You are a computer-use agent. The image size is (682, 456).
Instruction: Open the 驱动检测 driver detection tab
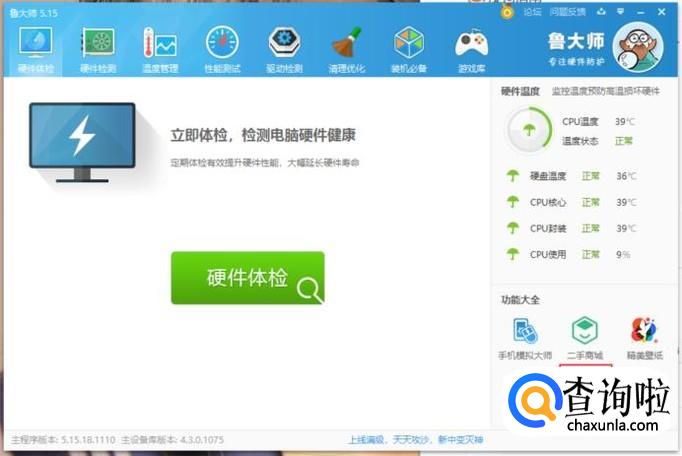[284, 50]
